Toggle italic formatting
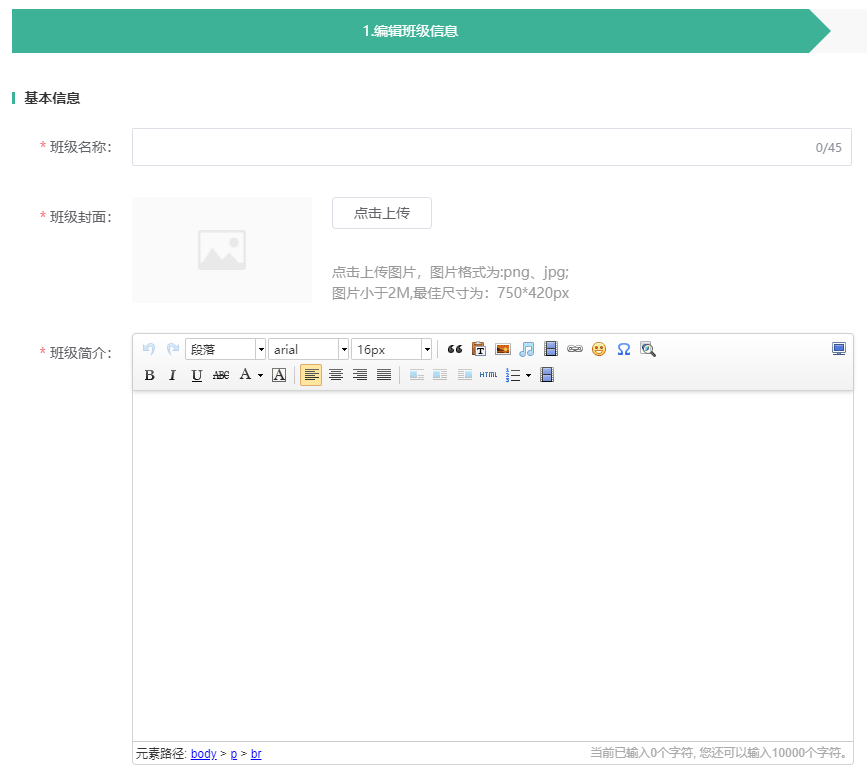The height and width of the screenshot is (777, 867). [x=173, y=375]
